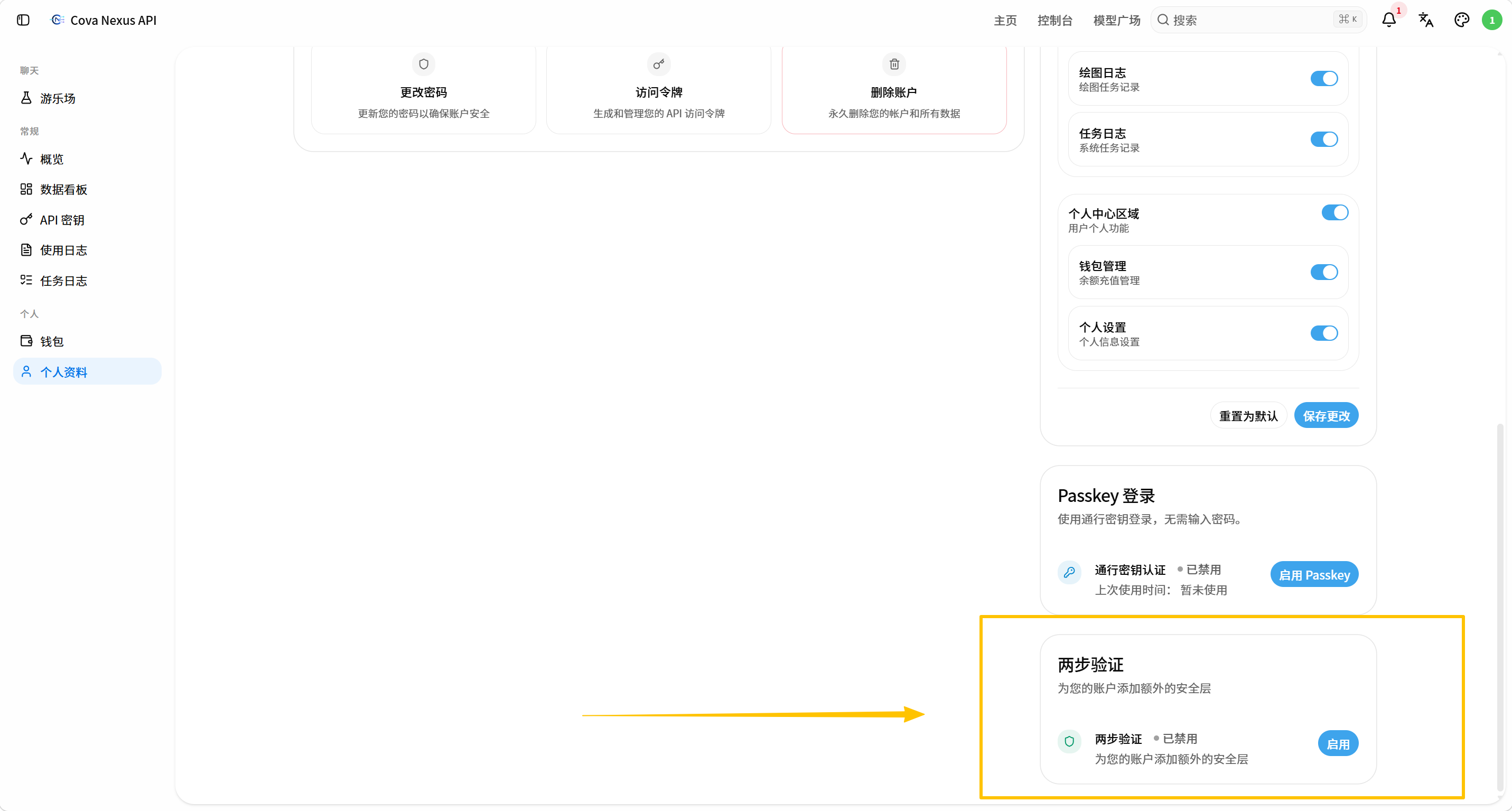The width and height of the screenshot is (1512, 811).
Task: Click the 用户个人功能 description
Action: coord(1098,228)
